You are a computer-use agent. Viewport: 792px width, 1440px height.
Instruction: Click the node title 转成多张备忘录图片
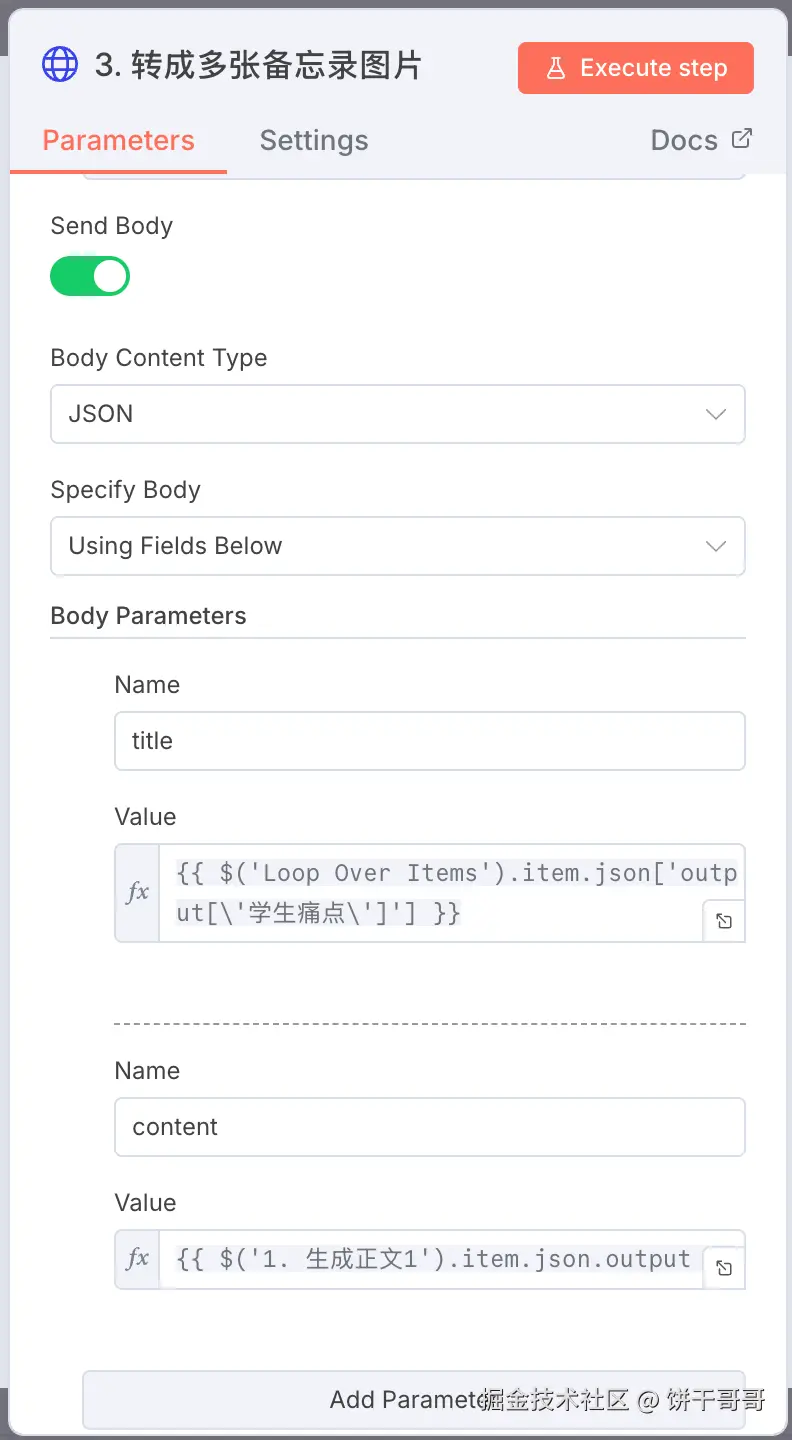258,66
